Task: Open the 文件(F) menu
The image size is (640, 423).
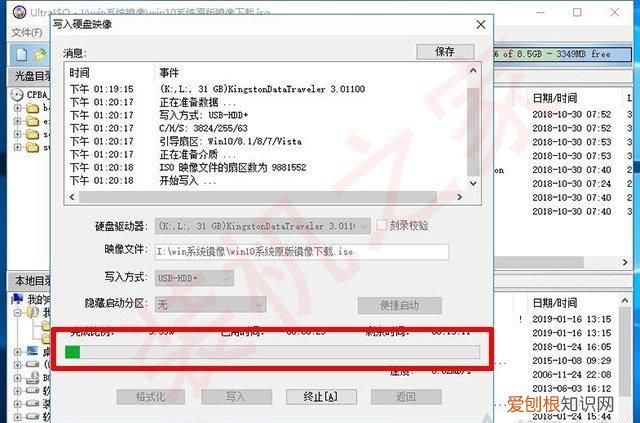Action: point(27,32)
